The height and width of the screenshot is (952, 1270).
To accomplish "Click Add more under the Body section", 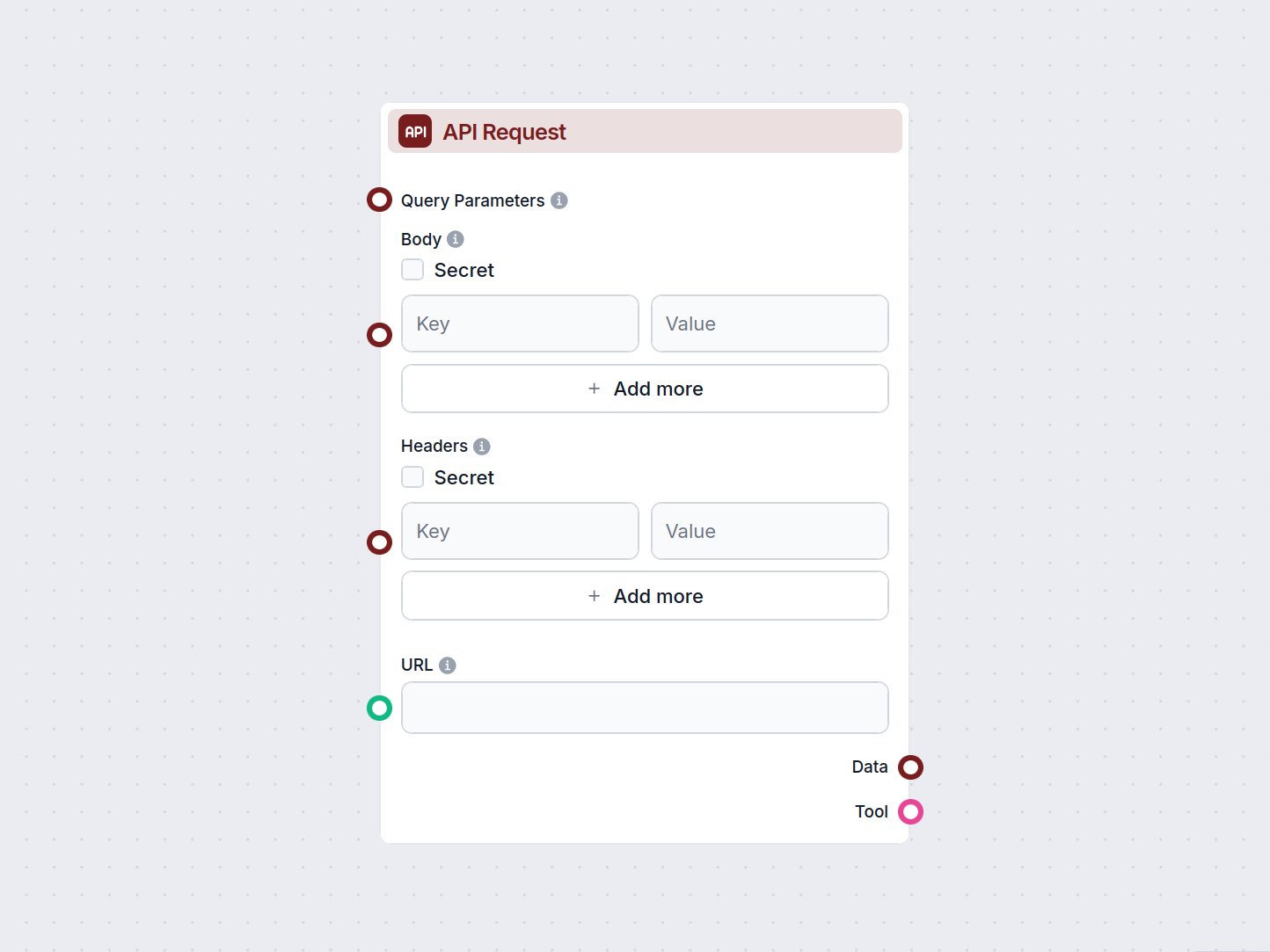I will [x=645, y=389].
